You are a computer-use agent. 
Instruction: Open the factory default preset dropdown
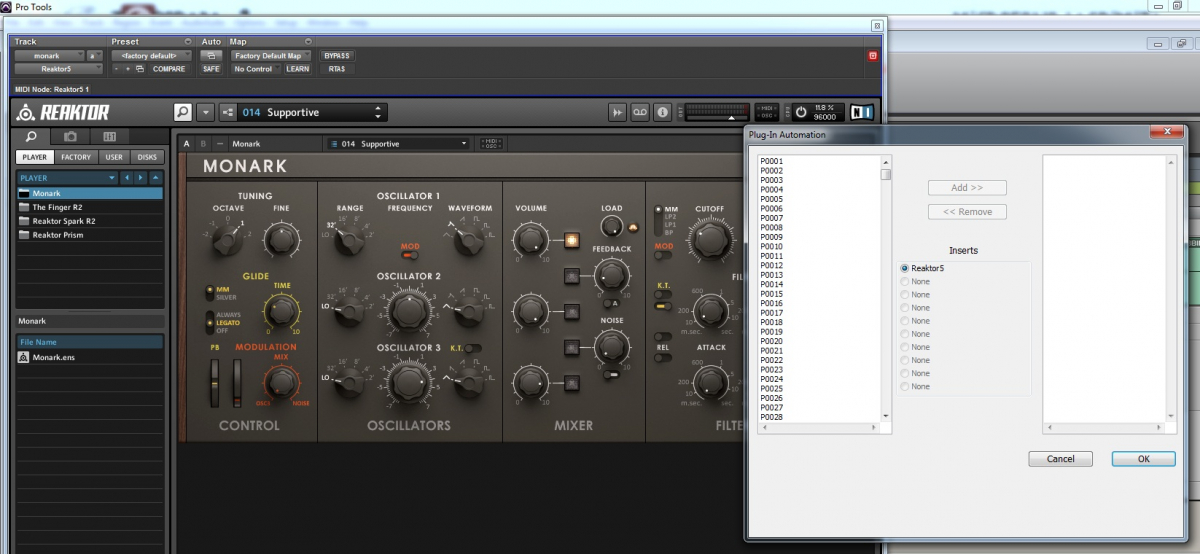pos(151,56)
